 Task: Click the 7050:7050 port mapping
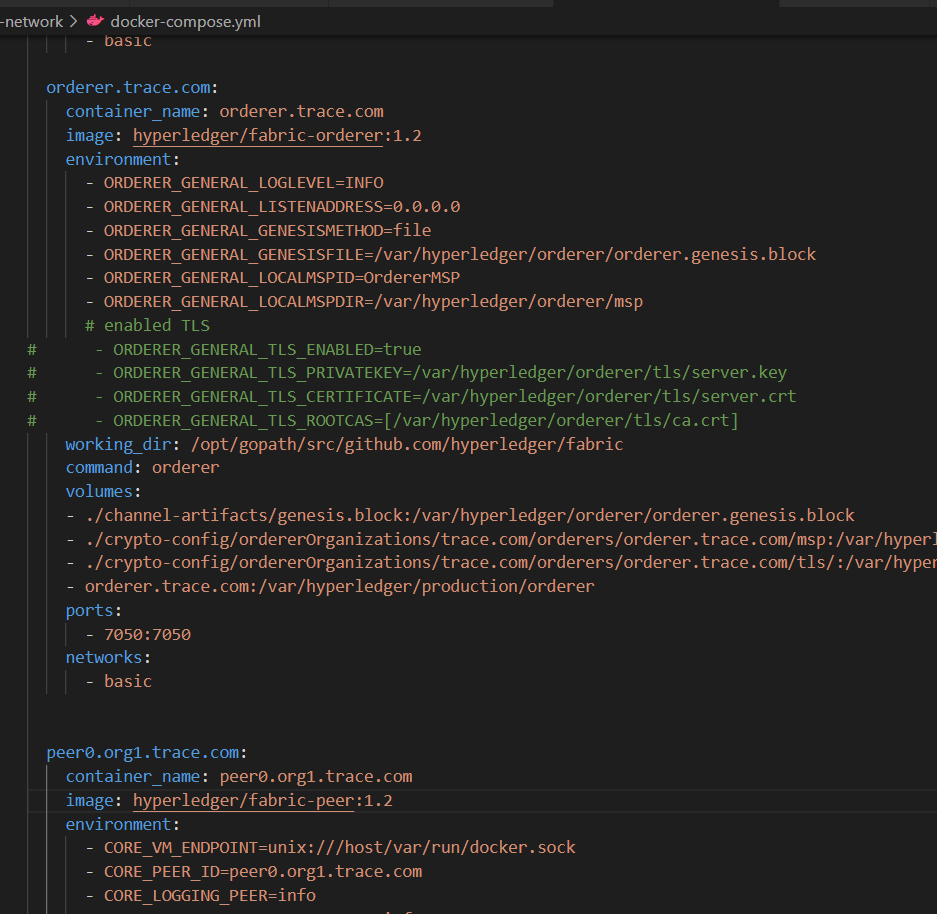point(147,634)
